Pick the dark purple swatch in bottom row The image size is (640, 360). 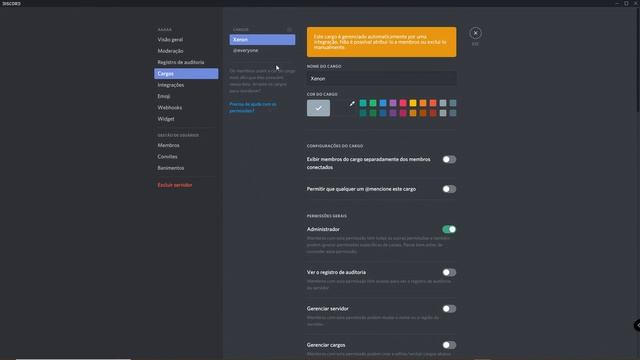coord(393,113)
